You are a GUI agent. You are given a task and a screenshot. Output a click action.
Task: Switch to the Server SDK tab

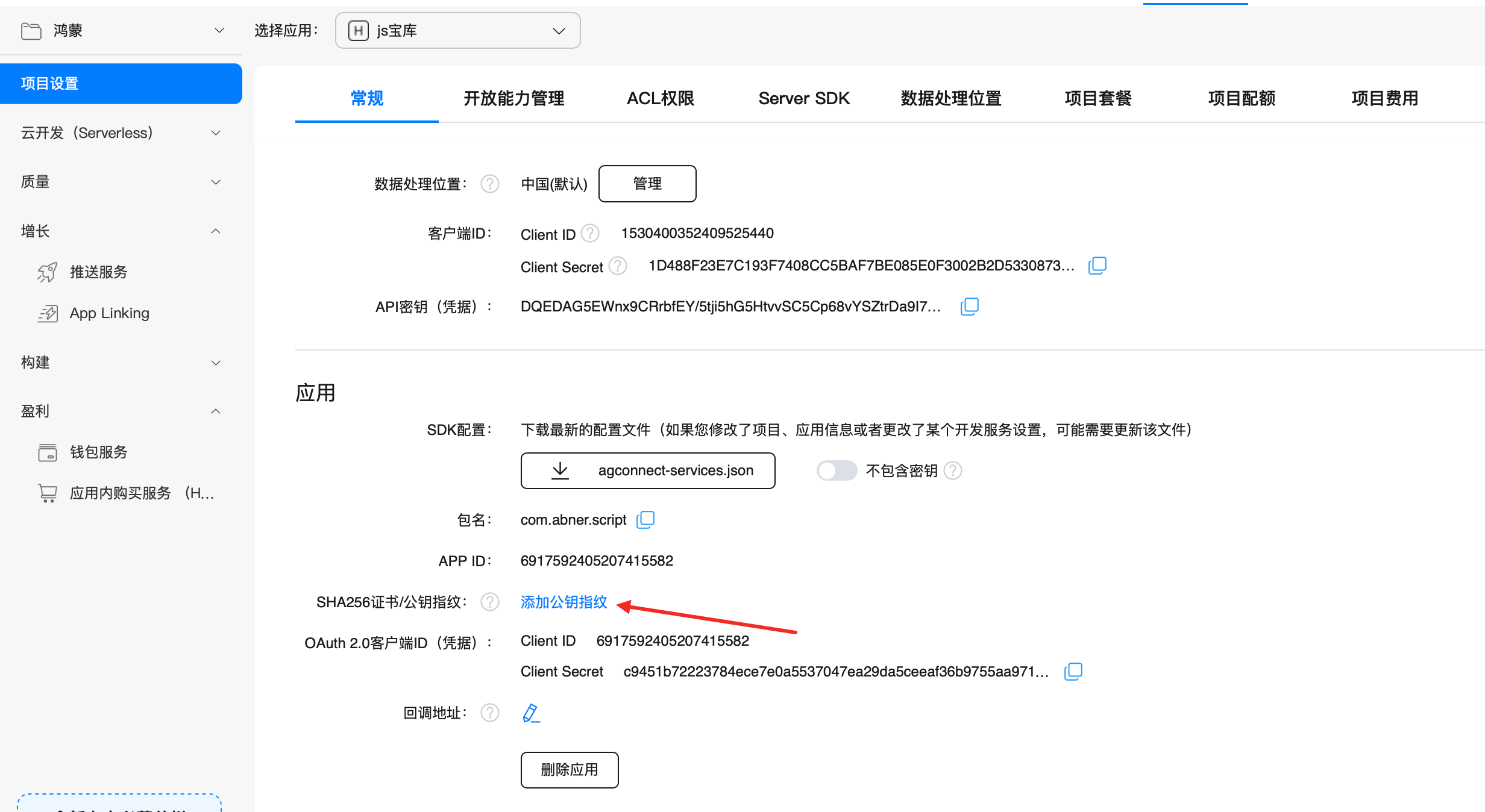[803, 98]
